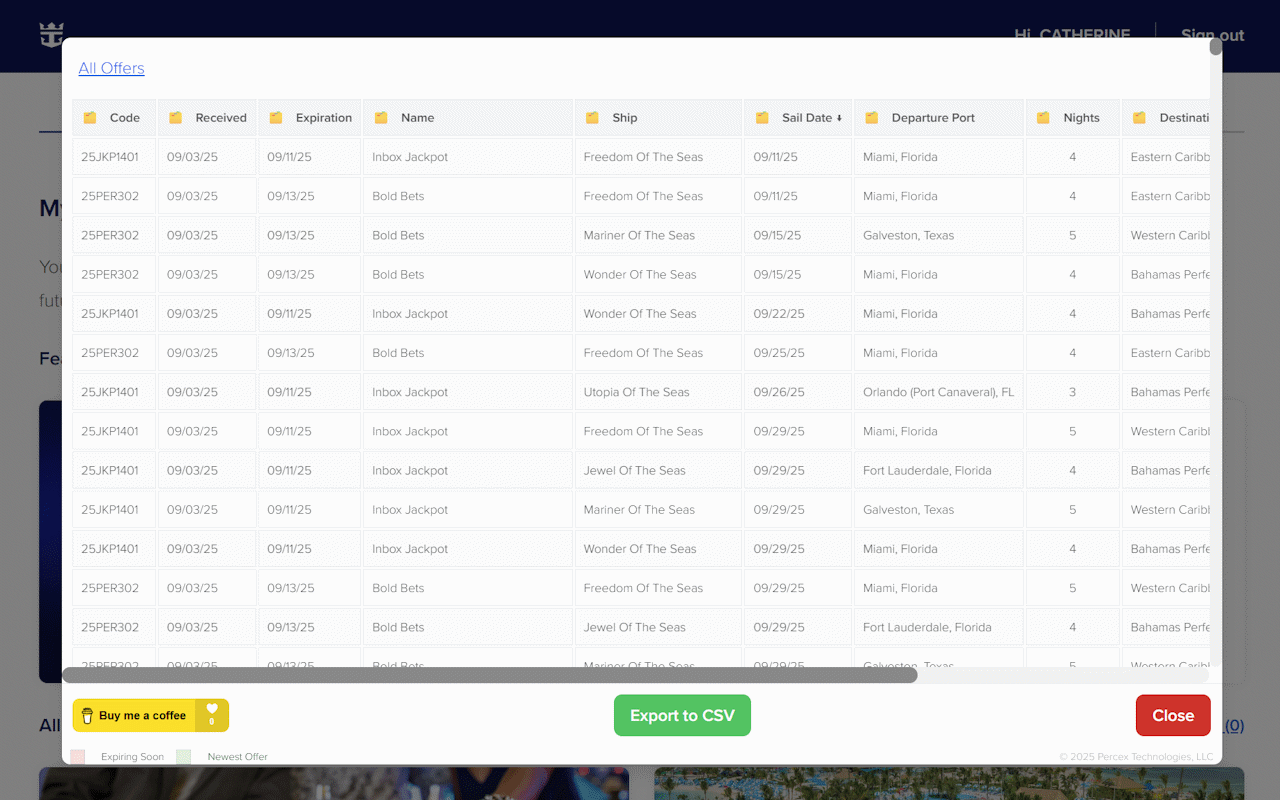Image resolution: width=1280 pixels, height=800 pixels.
Task: Click the heart counter on coffee button
Action: 212,715
